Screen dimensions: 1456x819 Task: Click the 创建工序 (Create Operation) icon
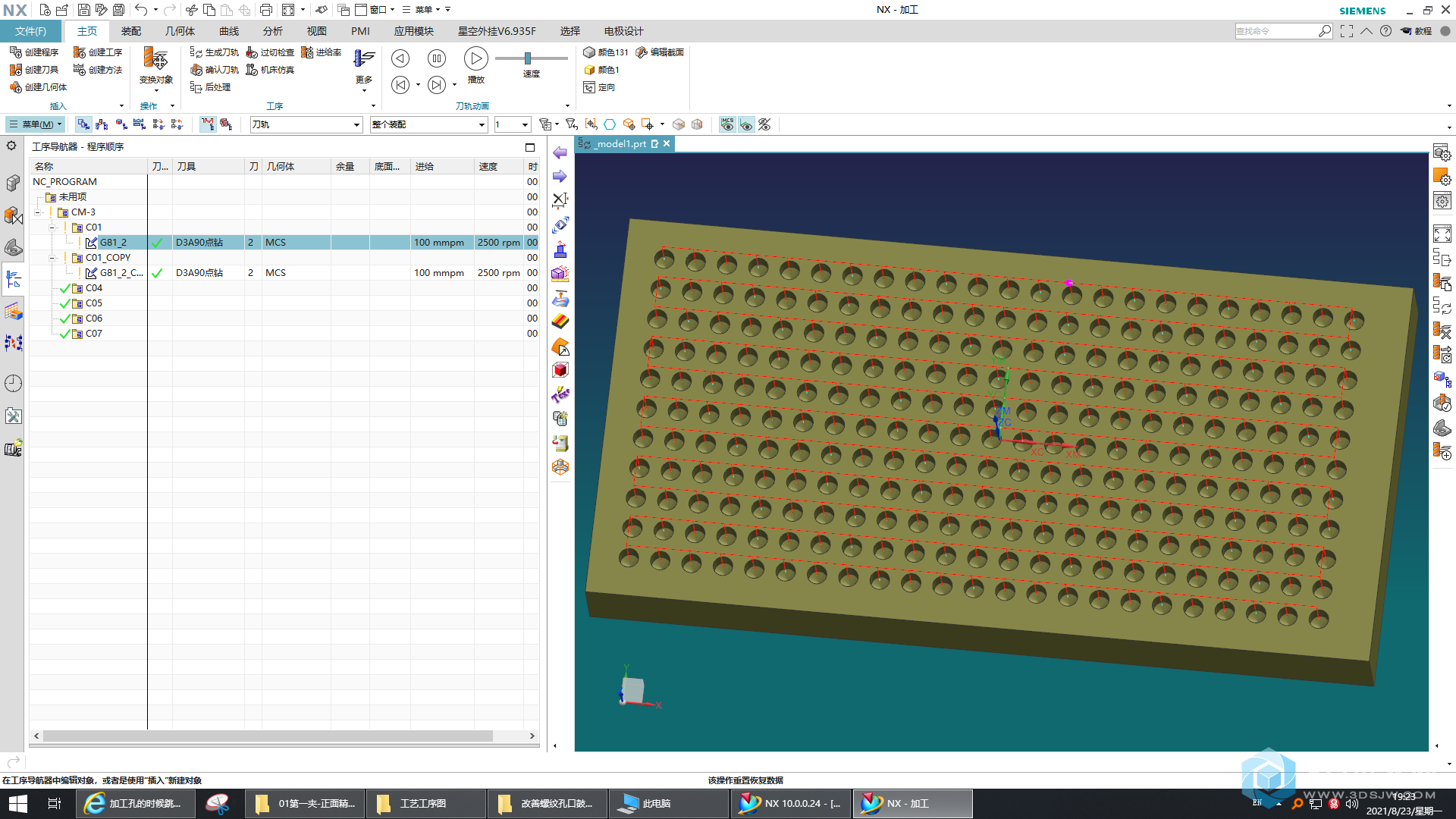coord(80,52)
